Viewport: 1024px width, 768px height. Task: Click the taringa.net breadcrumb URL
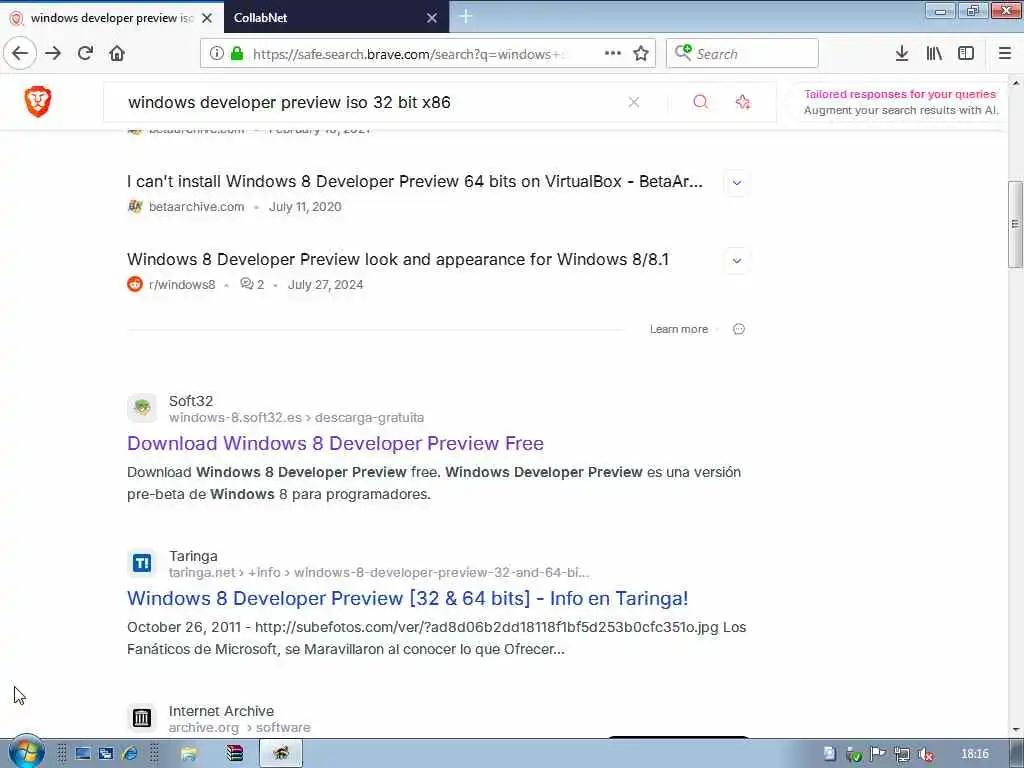click(379, 573)
